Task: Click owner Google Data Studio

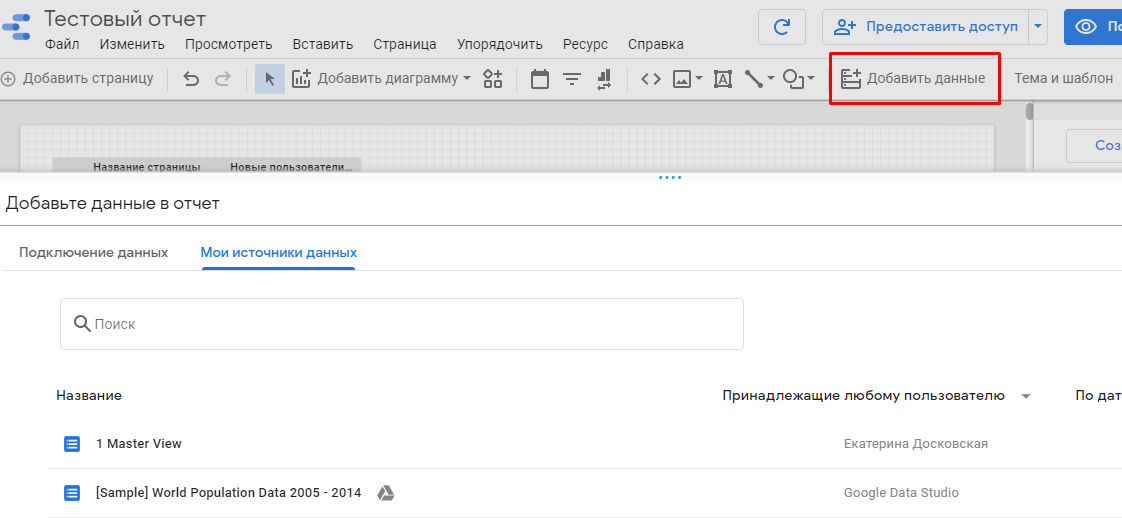Action: coord(901,493)
